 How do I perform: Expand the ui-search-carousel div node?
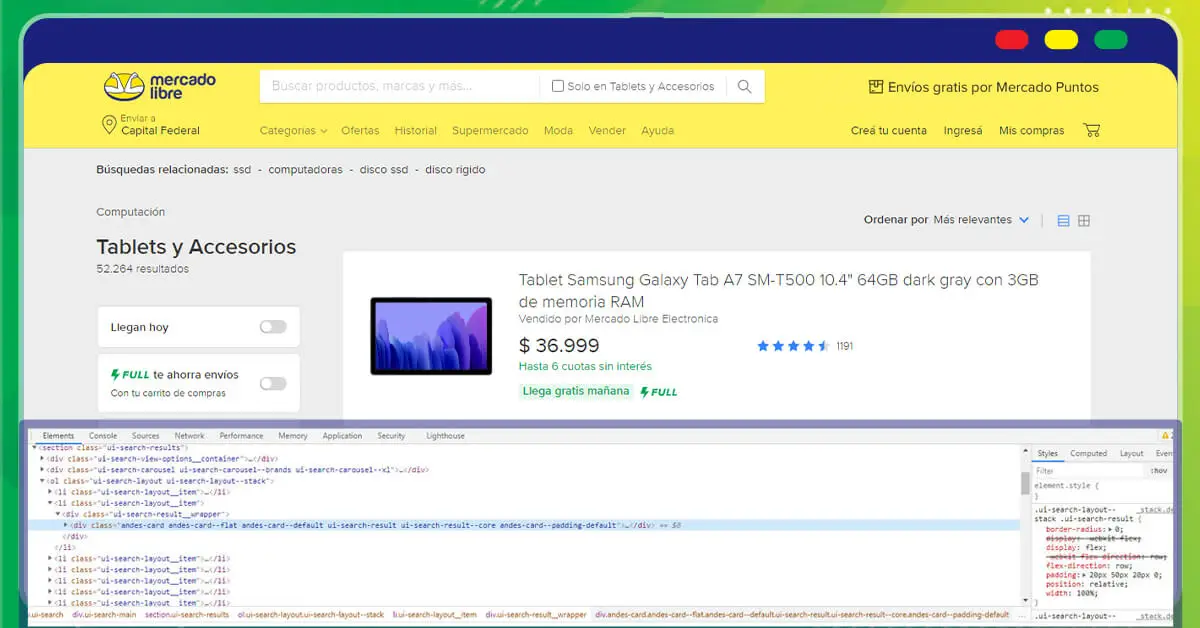pyautogui.click(x=43, y=469)
